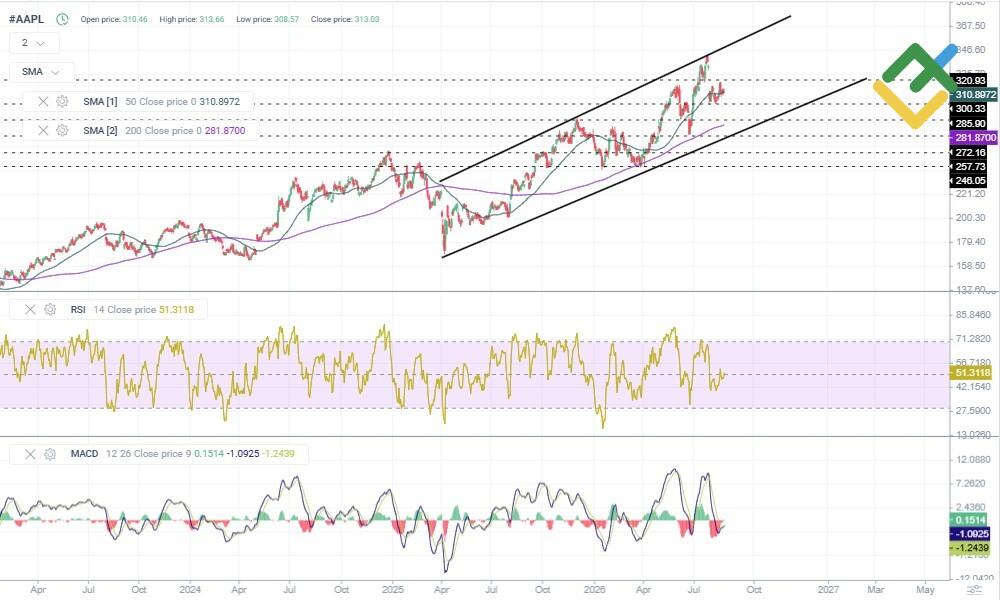The width and height of the screenshot is (1000, 600).
Task: Remove SMA [2] 200 indicator
Action: pyautogui.click(x=43, y=130)
